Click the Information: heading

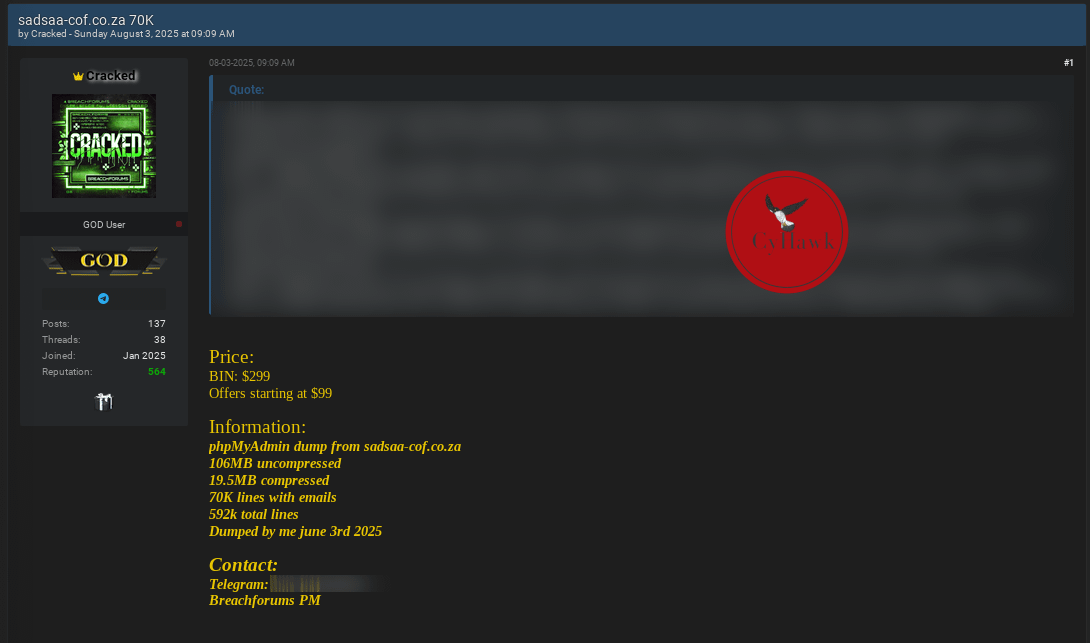[257, 427]
